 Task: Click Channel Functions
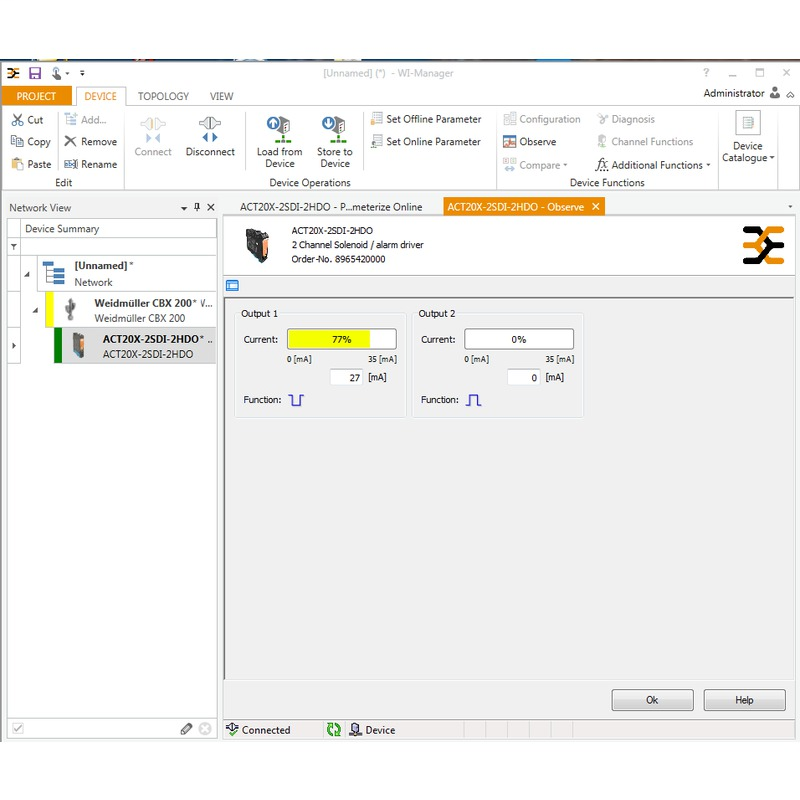pyautogui.click(x=645, y=142)
